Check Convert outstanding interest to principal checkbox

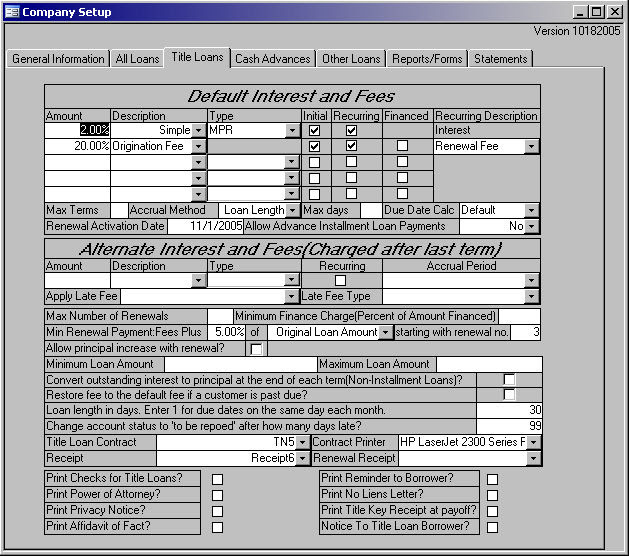(509, 379)
